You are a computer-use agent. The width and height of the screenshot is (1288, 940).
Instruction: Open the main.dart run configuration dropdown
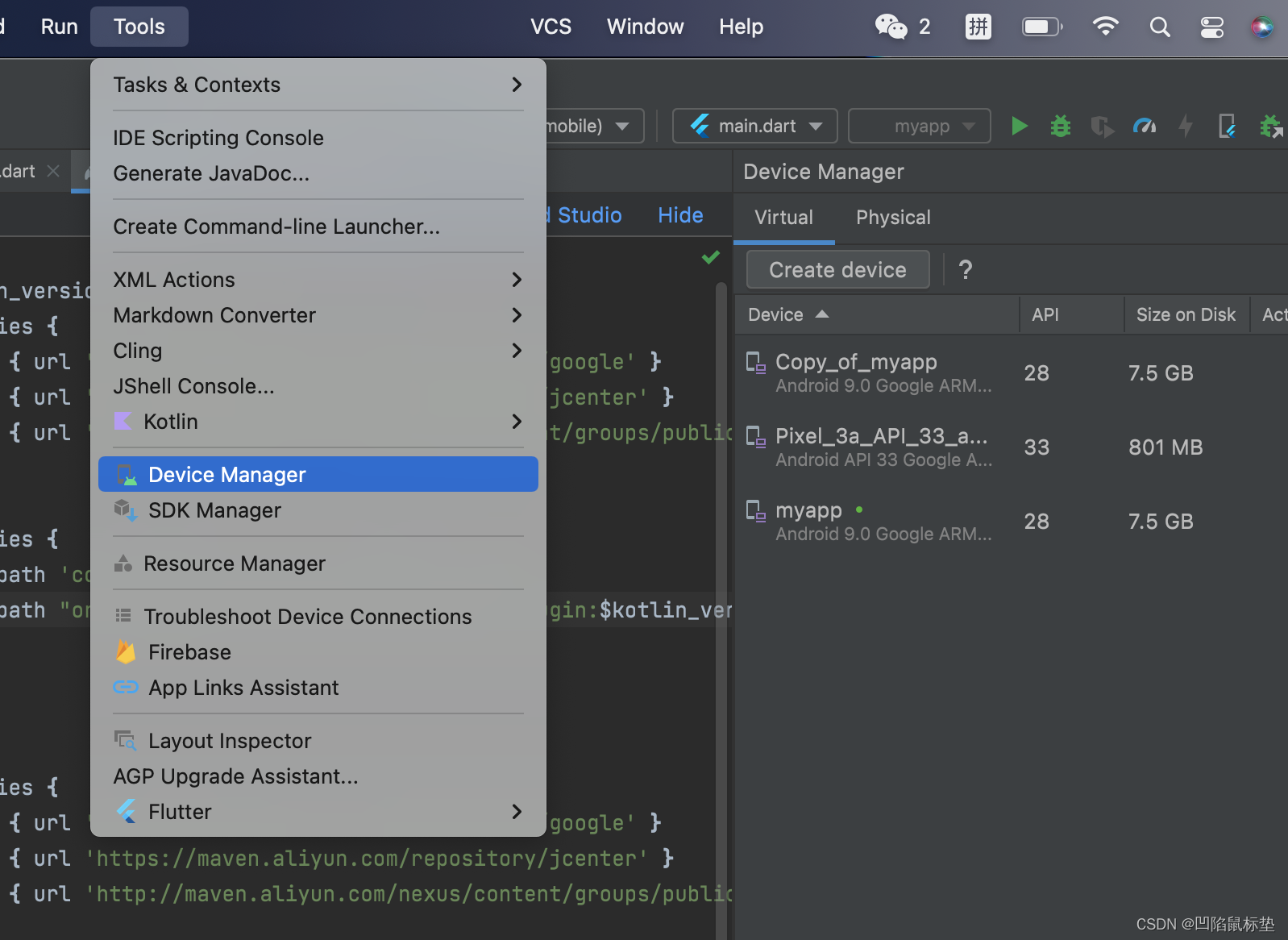click(x=755, y=126)
